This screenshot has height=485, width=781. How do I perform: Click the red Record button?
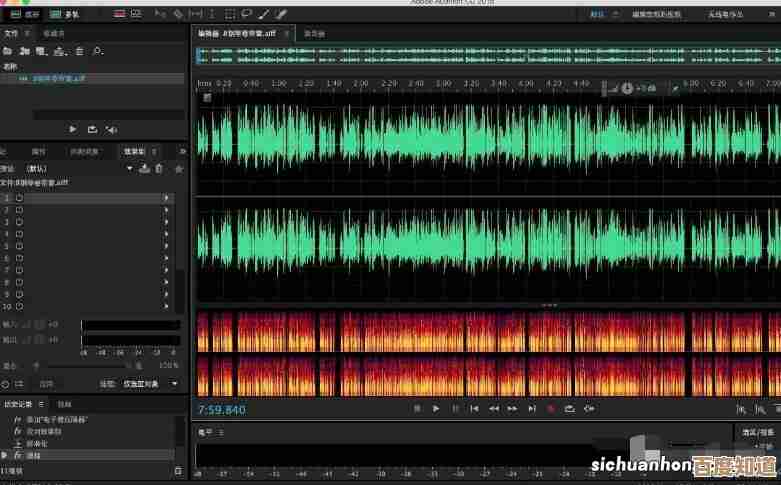550,408
